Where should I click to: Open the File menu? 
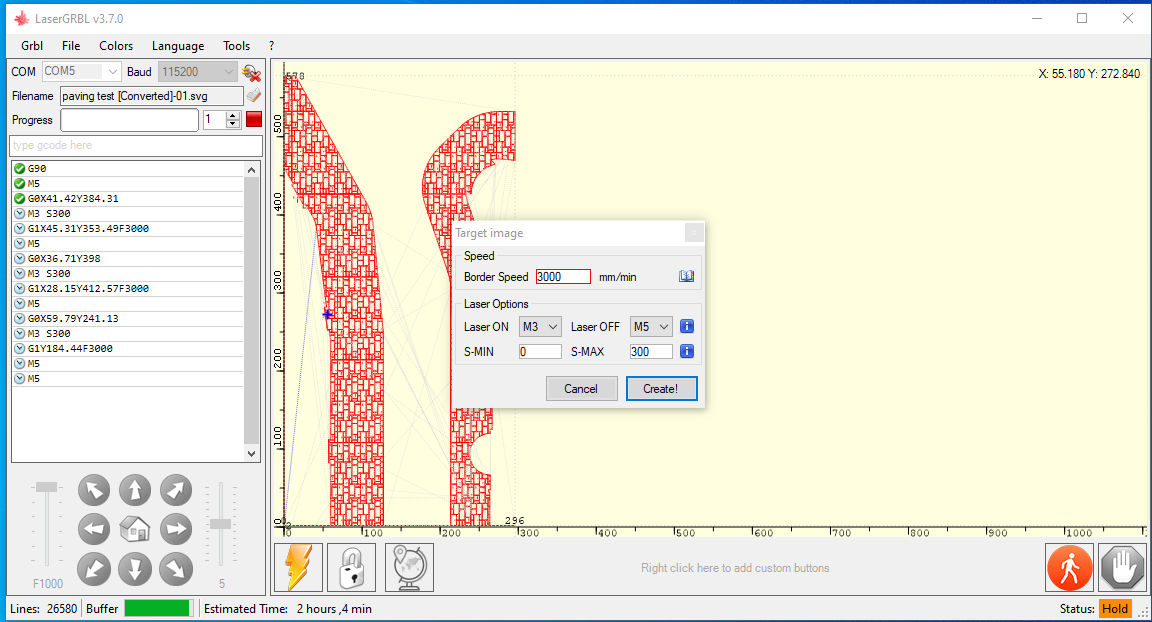[71, 46]
